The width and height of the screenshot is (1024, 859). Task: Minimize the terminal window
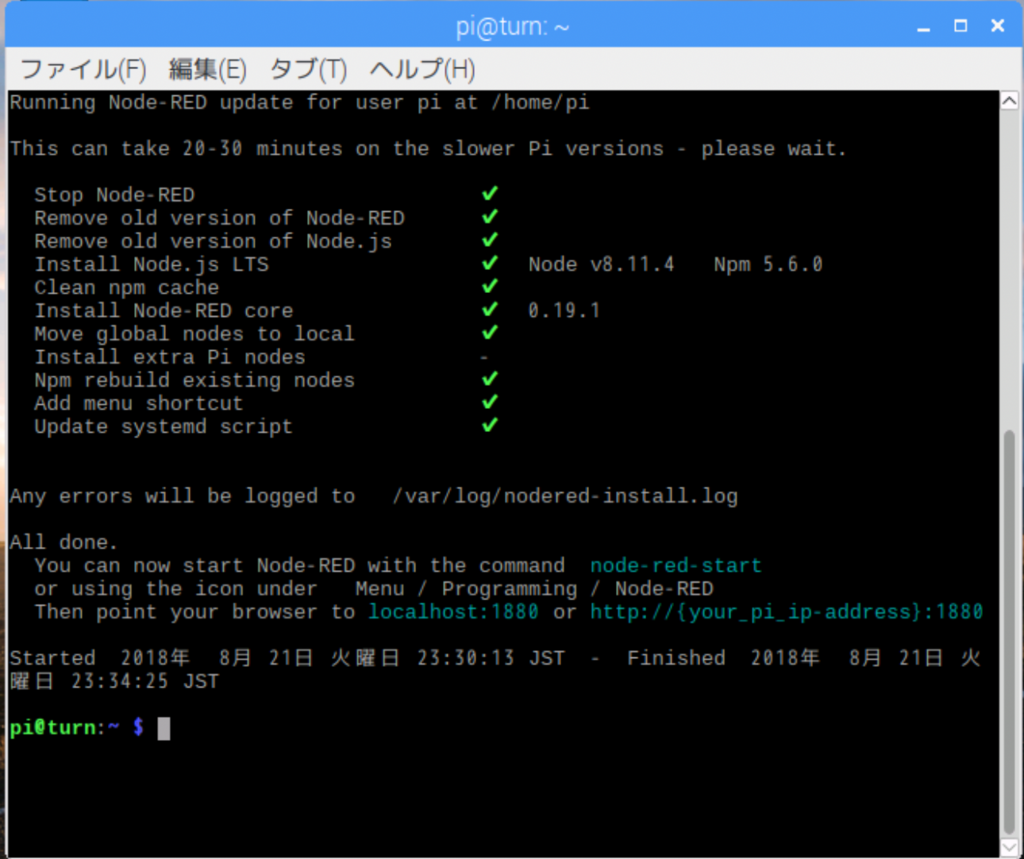[923, 27]
